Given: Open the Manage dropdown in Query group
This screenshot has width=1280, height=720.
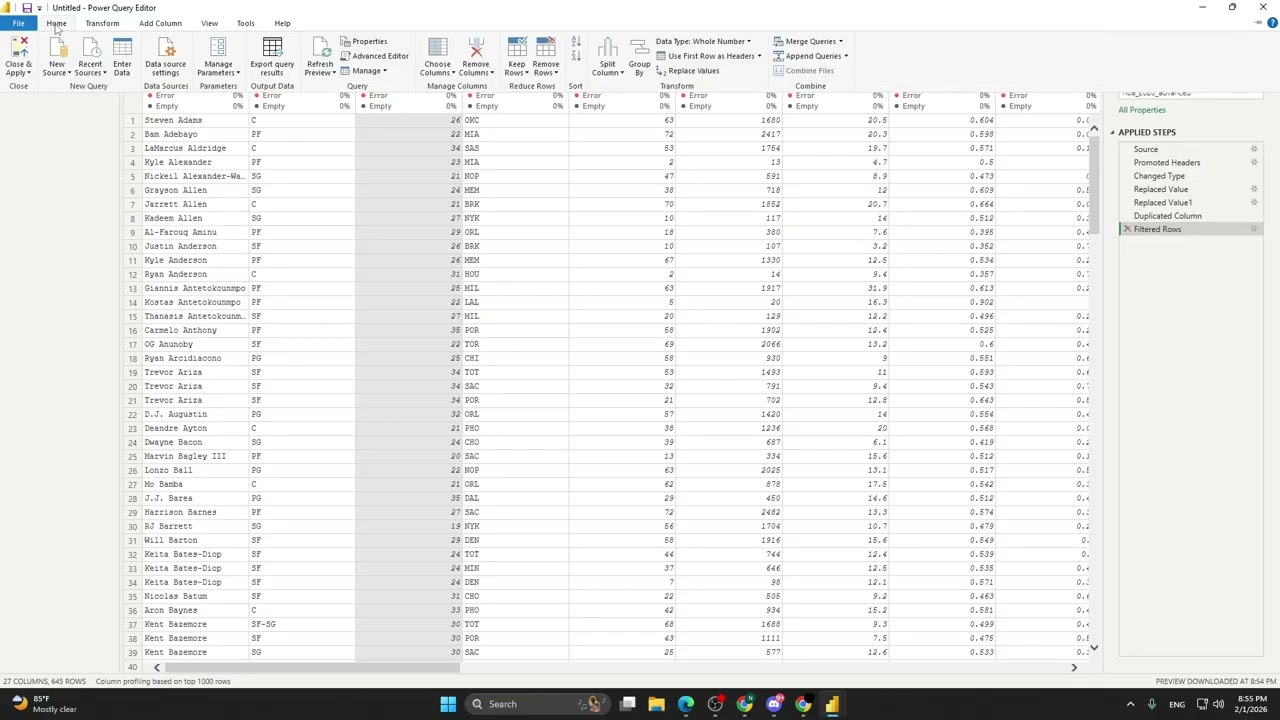Looking at the screenshot, I should pyautogui.click(x=364, y=71).
